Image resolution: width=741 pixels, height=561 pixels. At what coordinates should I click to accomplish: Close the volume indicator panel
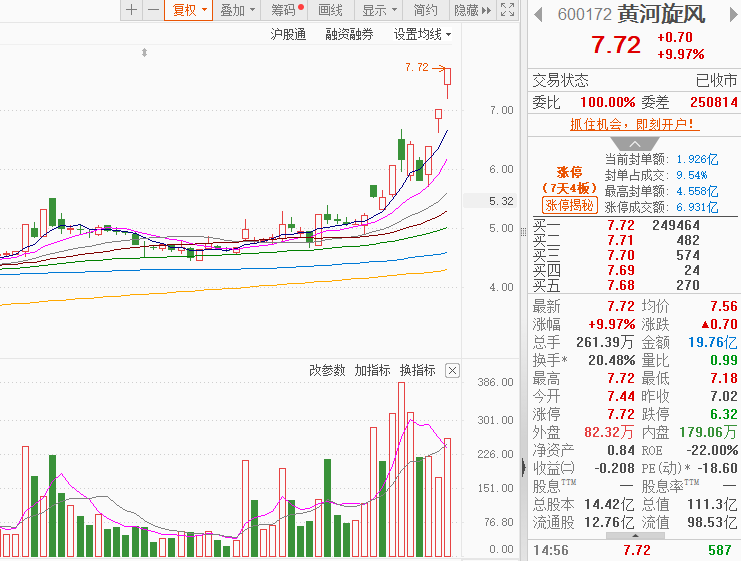coord(452,371)
